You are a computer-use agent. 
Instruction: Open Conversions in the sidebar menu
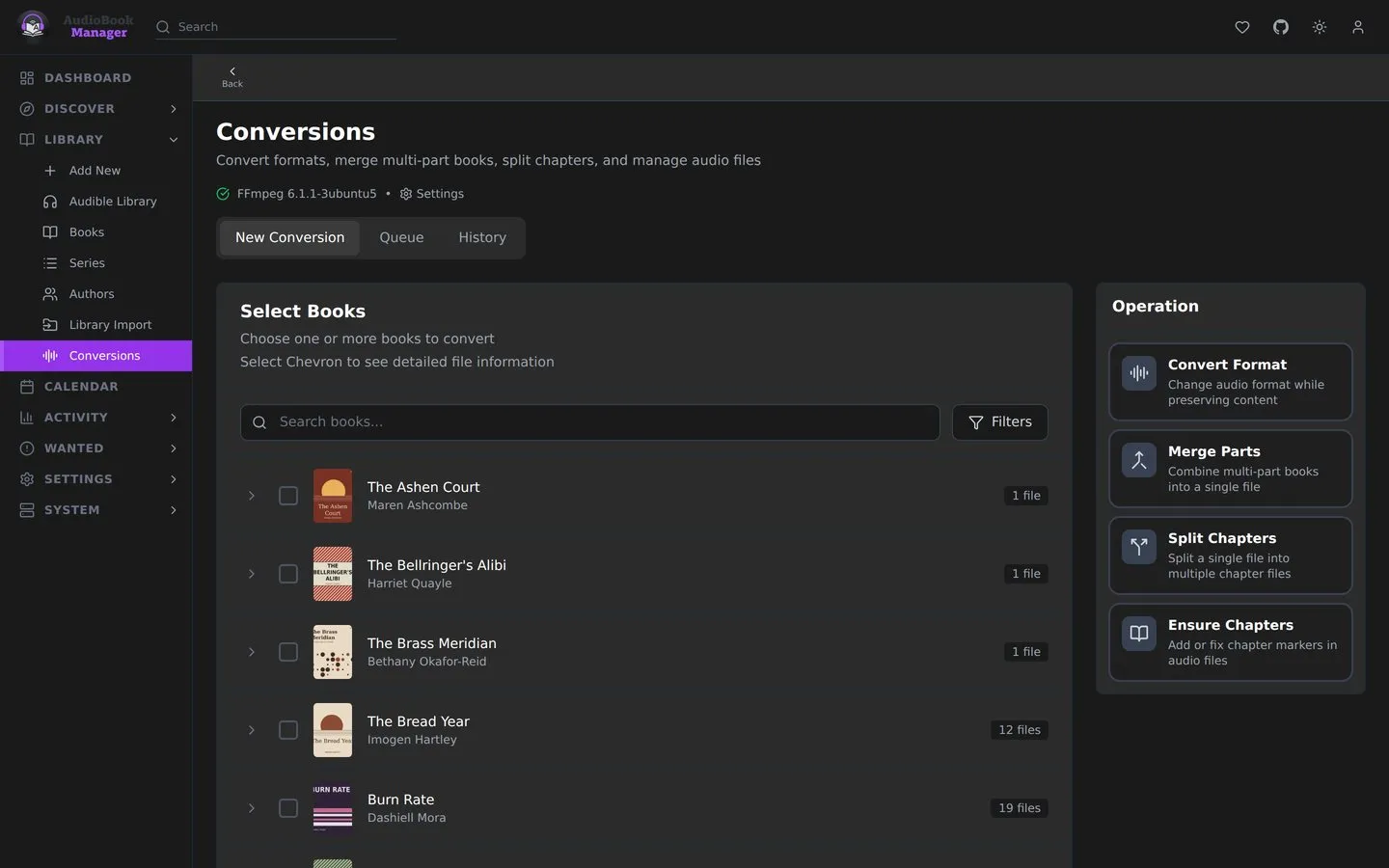[95, 356]
